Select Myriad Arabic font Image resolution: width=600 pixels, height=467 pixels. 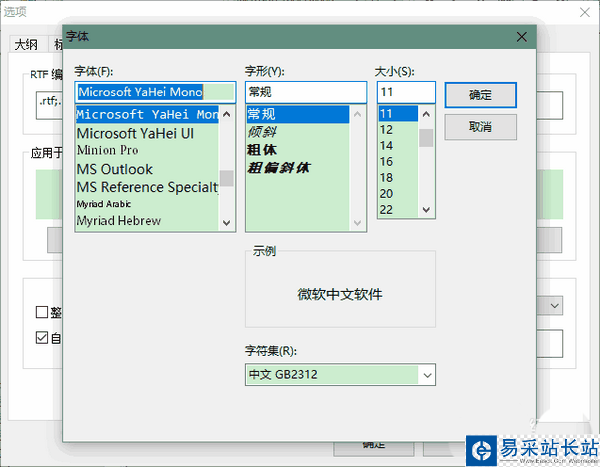pyautogui.click(x=147, y=204)
